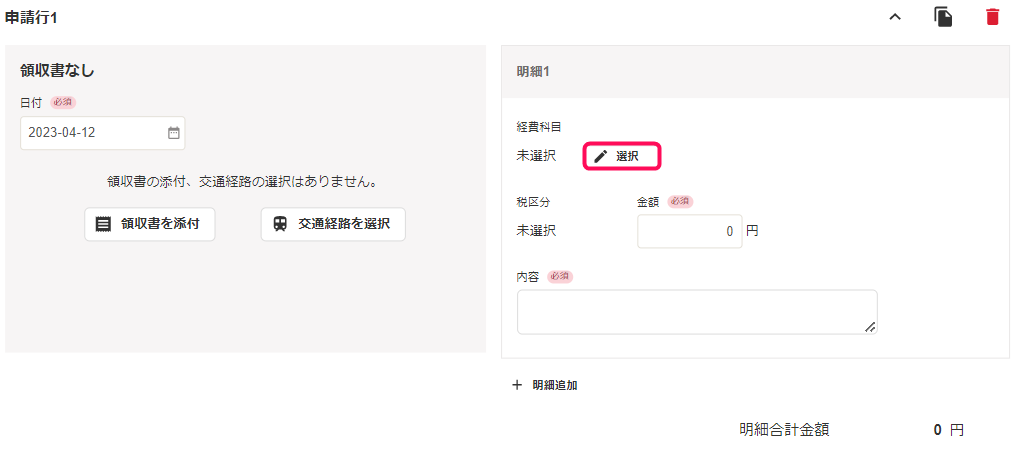Click the resize handle of 内容 textarea
The image size is (1025, 464).
point(870,327)
